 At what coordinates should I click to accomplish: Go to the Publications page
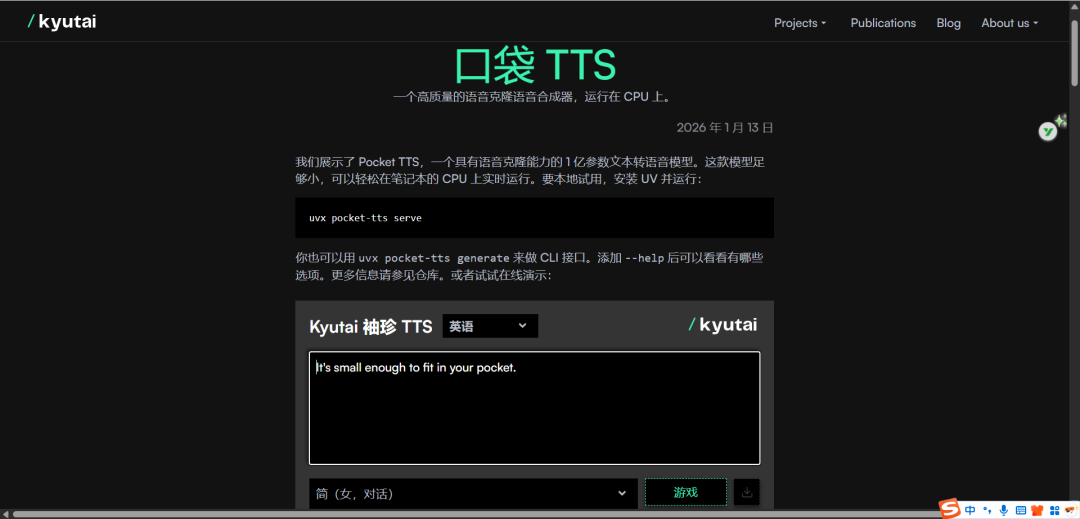pyautogui.click(x=883, y=23)
